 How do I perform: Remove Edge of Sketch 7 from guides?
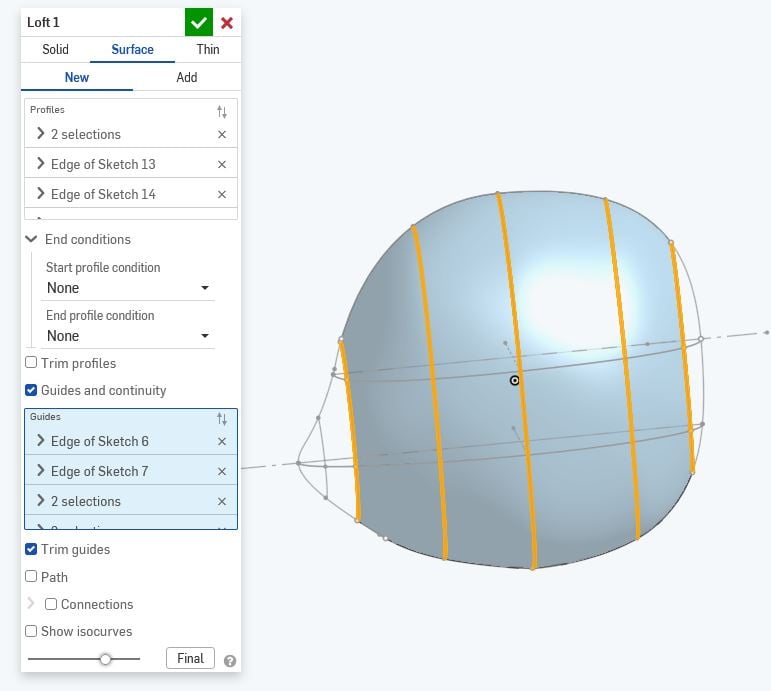click(222, 472)
